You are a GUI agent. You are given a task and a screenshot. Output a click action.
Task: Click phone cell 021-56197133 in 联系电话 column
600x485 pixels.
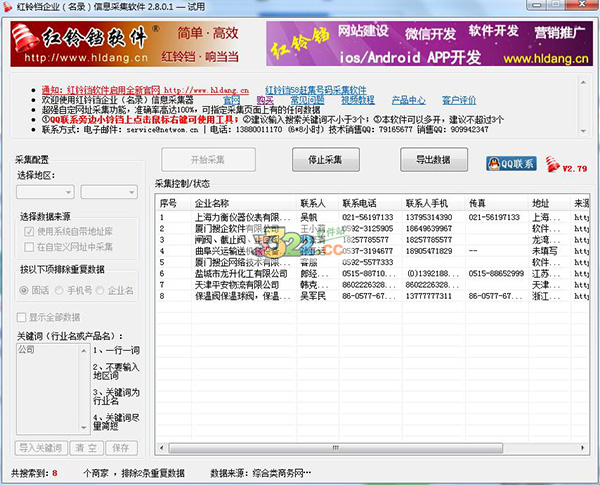[x=368, y=217]
